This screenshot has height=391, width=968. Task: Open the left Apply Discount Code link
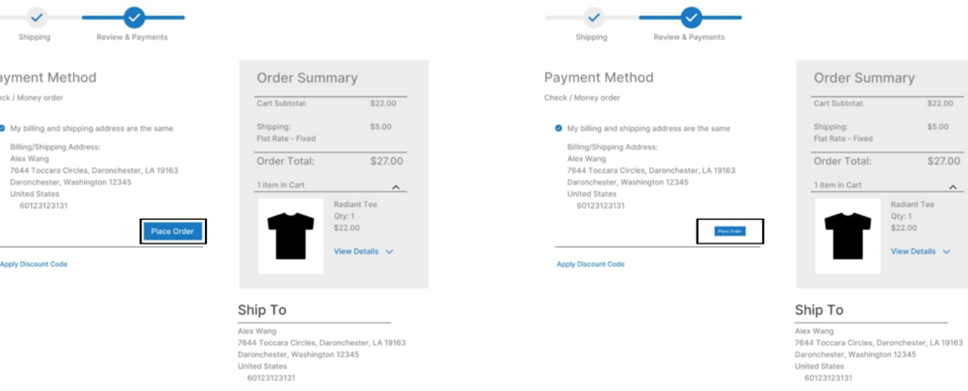click(34, 264)
